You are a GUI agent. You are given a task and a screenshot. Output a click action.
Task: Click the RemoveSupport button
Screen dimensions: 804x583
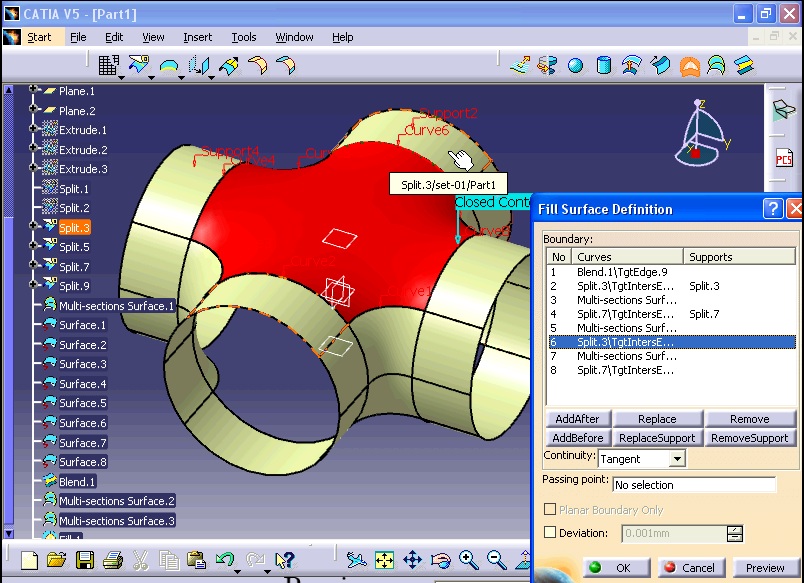click(x=750, y=438)
